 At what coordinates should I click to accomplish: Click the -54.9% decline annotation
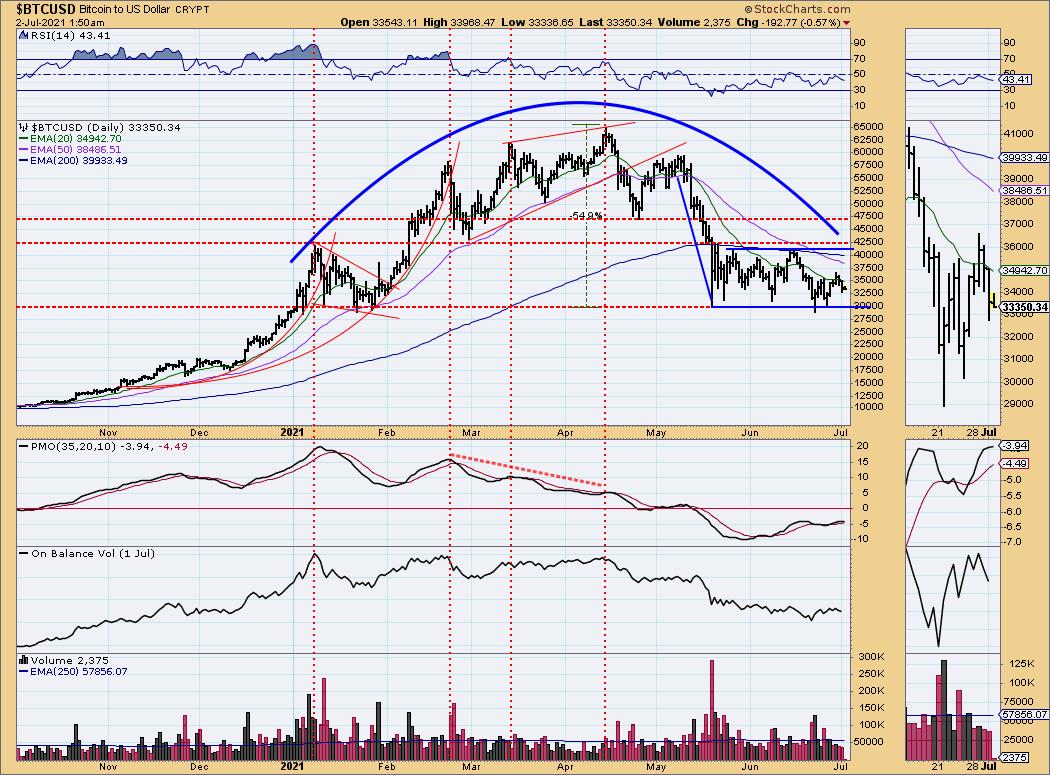coord(586,216)
